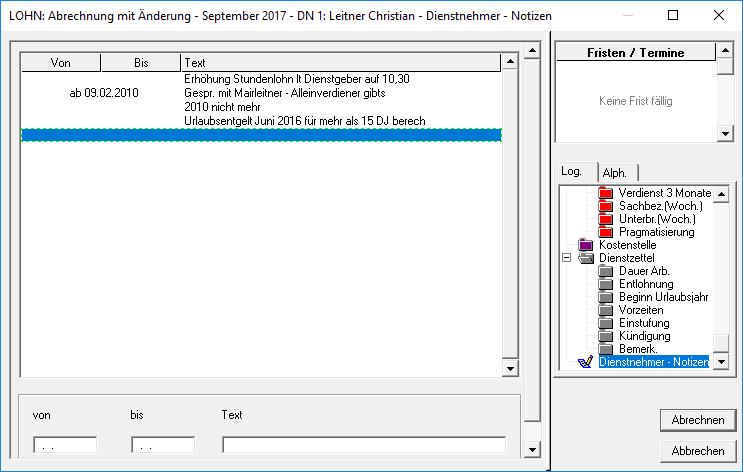Click the gray Entlohnung folder icon
The height and width of the screenshot is (472, 743).
(605, 284)
